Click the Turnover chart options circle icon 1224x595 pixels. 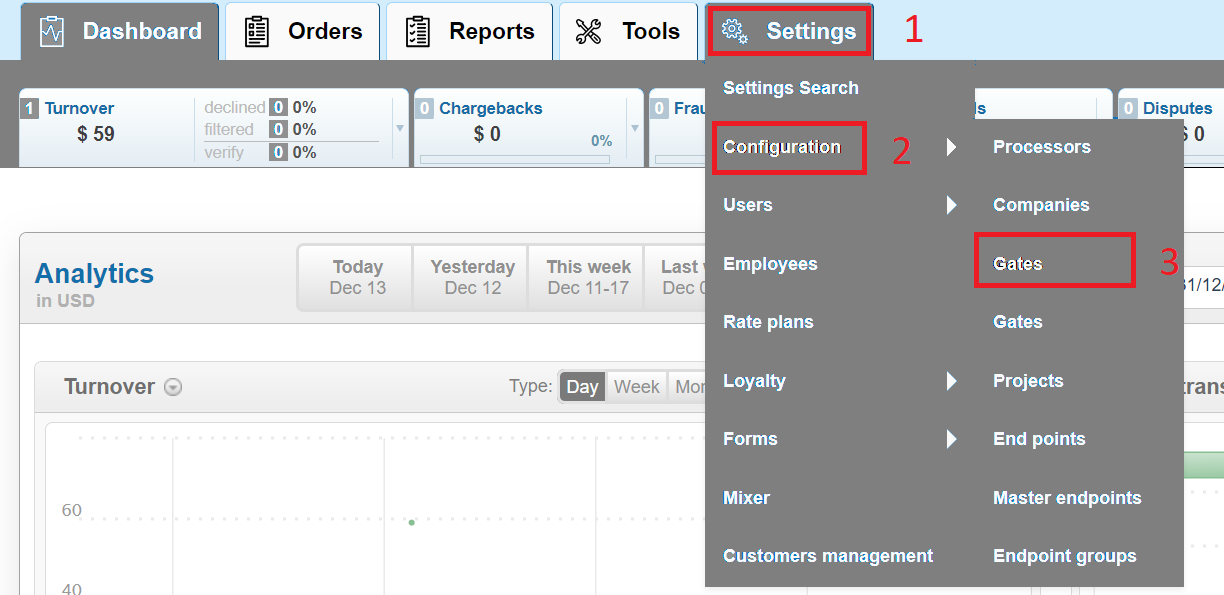tap(173, 388)
